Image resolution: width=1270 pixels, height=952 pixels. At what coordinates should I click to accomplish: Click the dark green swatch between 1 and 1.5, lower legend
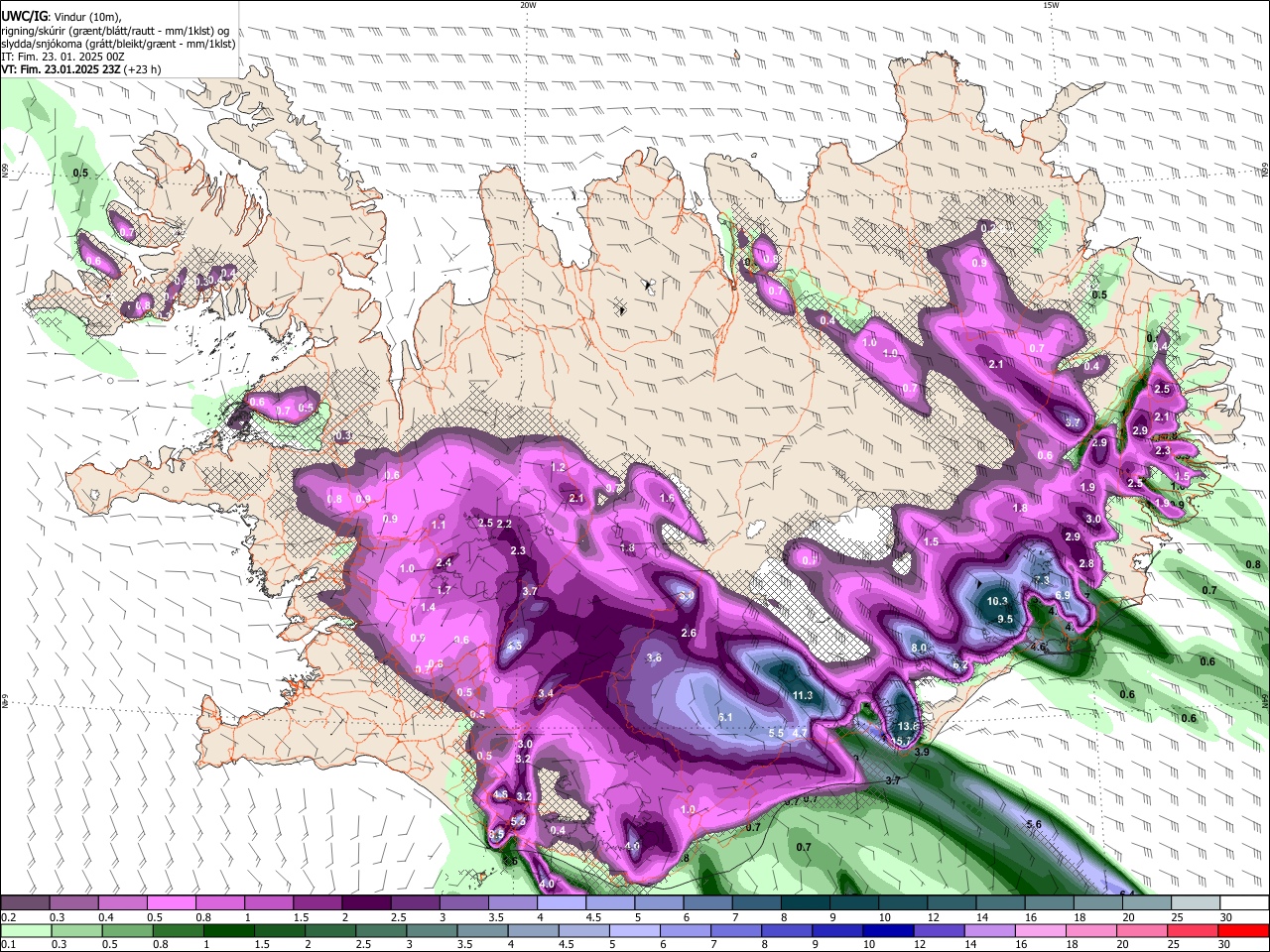tap(229, 930)
